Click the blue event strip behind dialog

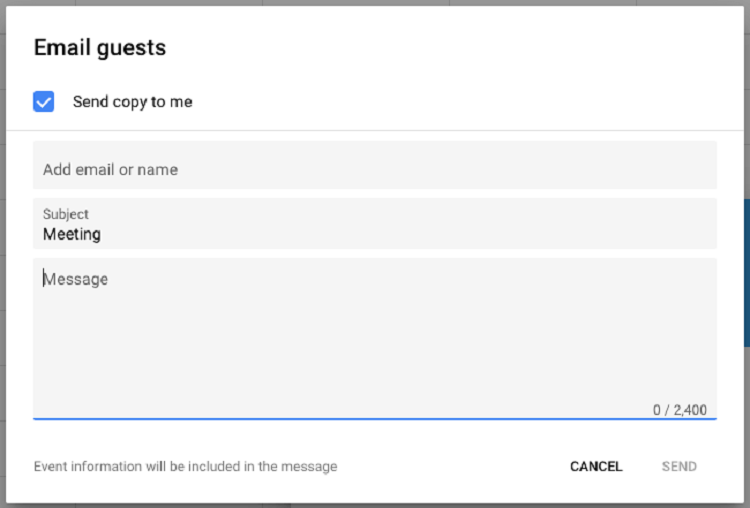pyautogui.click(x=747, y=273)
